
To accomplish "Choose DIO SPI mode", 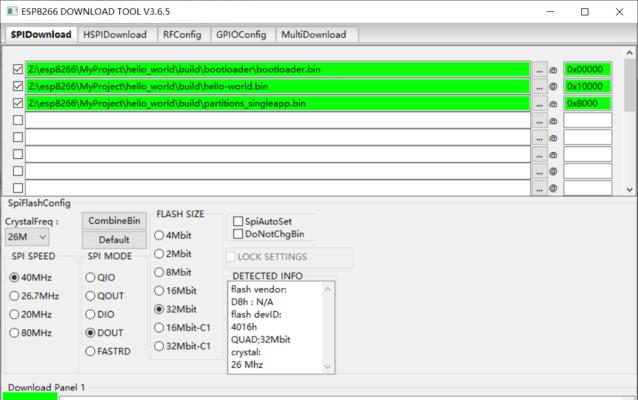I will (90, 315).
